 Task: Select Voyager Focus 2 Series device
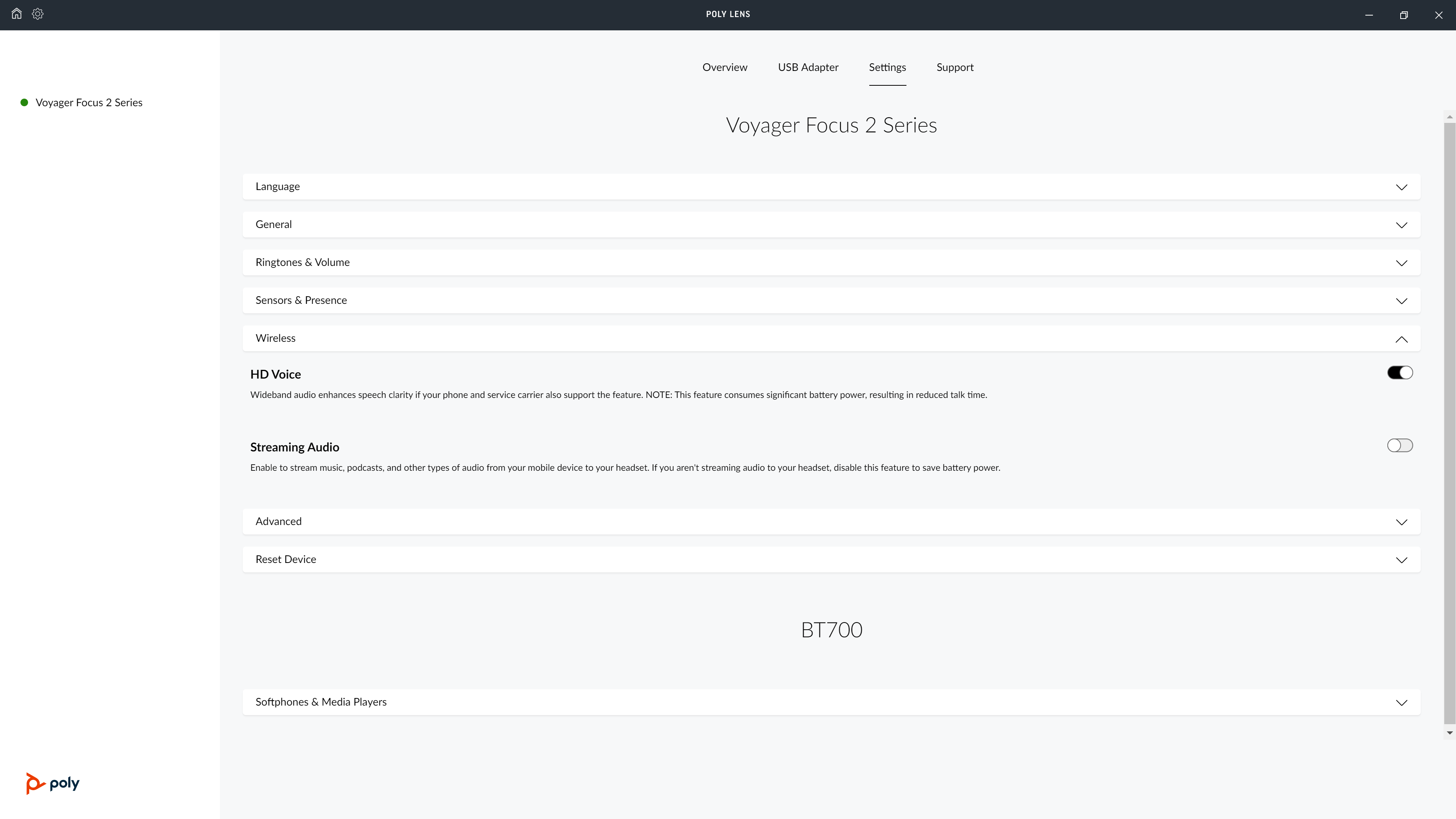pyautogui.click(x=89, y=102)
